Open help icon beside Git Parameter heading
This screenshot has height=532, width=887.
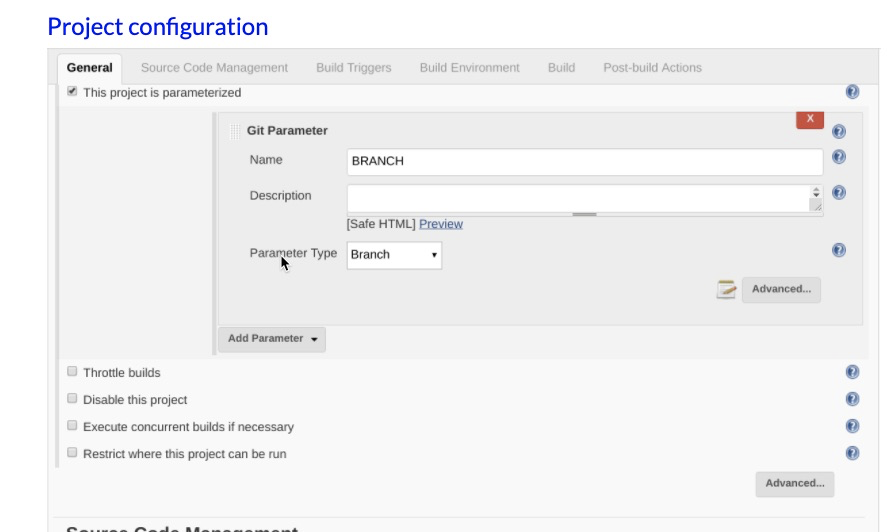pyautogui.click(x=838, y=131)
